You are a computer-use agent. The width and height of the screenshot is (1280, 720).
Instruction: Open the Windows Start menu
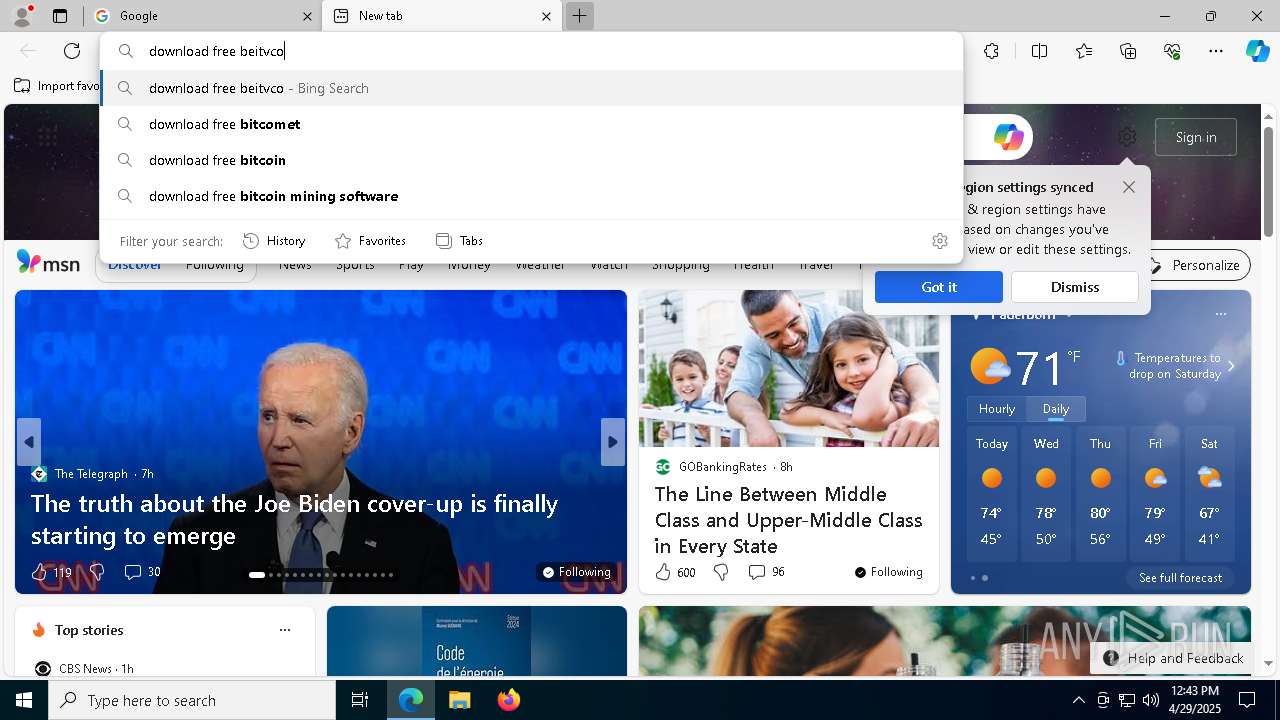(24, 700)
